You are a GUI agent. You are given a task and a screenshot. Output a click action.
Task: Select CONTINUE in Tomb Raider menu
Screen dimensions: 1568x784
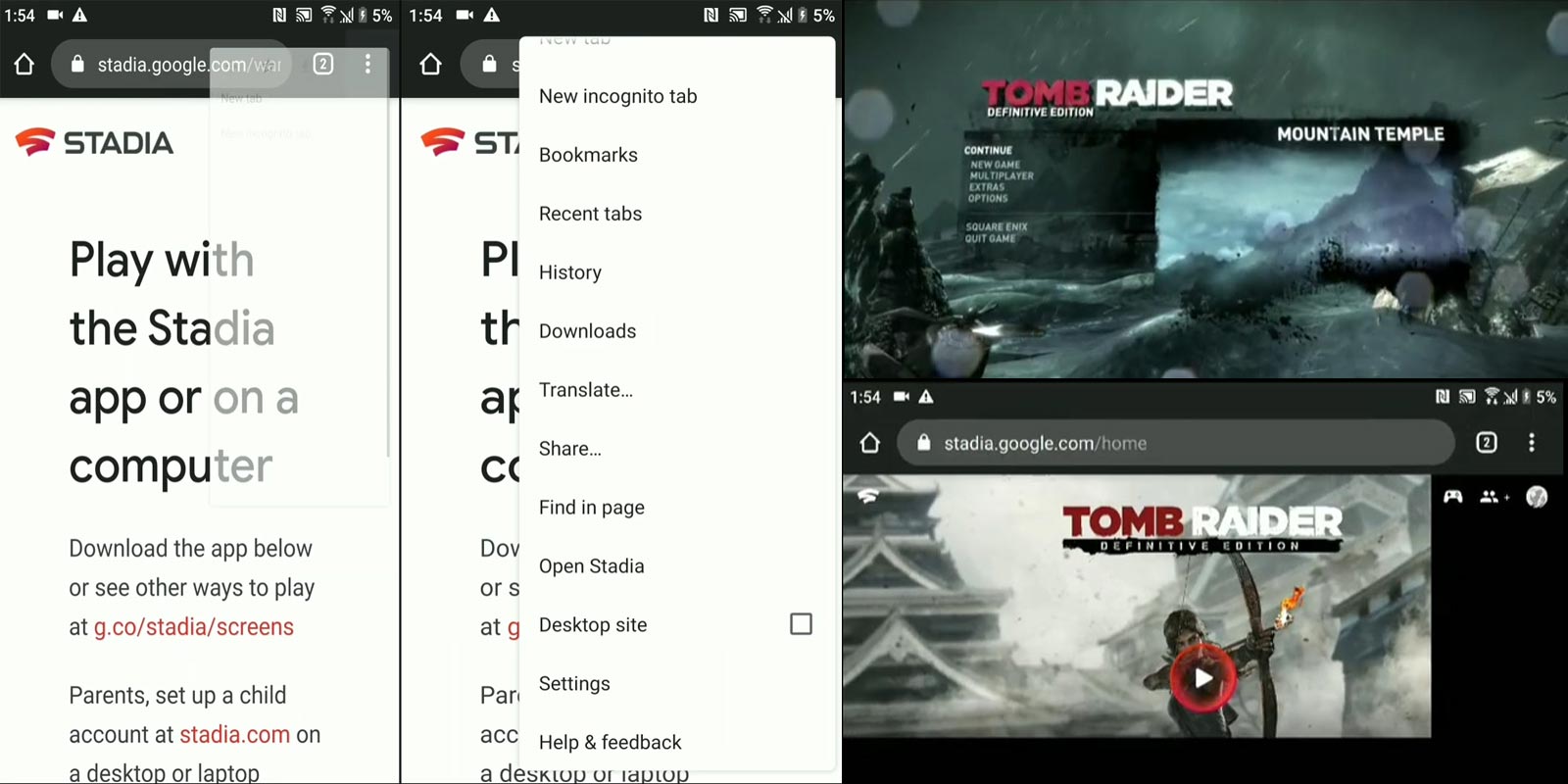pyautogui.click(x=988, y=151)
